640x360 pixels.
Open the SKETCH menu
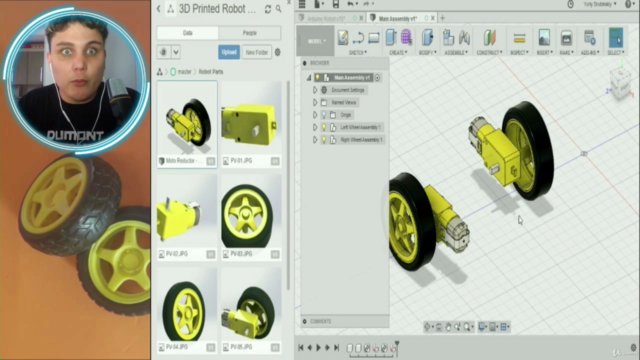click(358, 53)
